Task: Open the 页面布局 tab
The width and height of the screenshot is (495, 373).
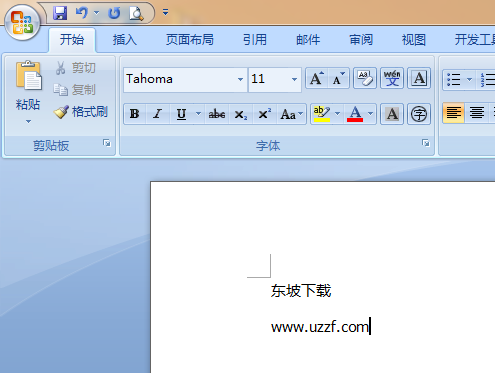Action: point(190,40)
